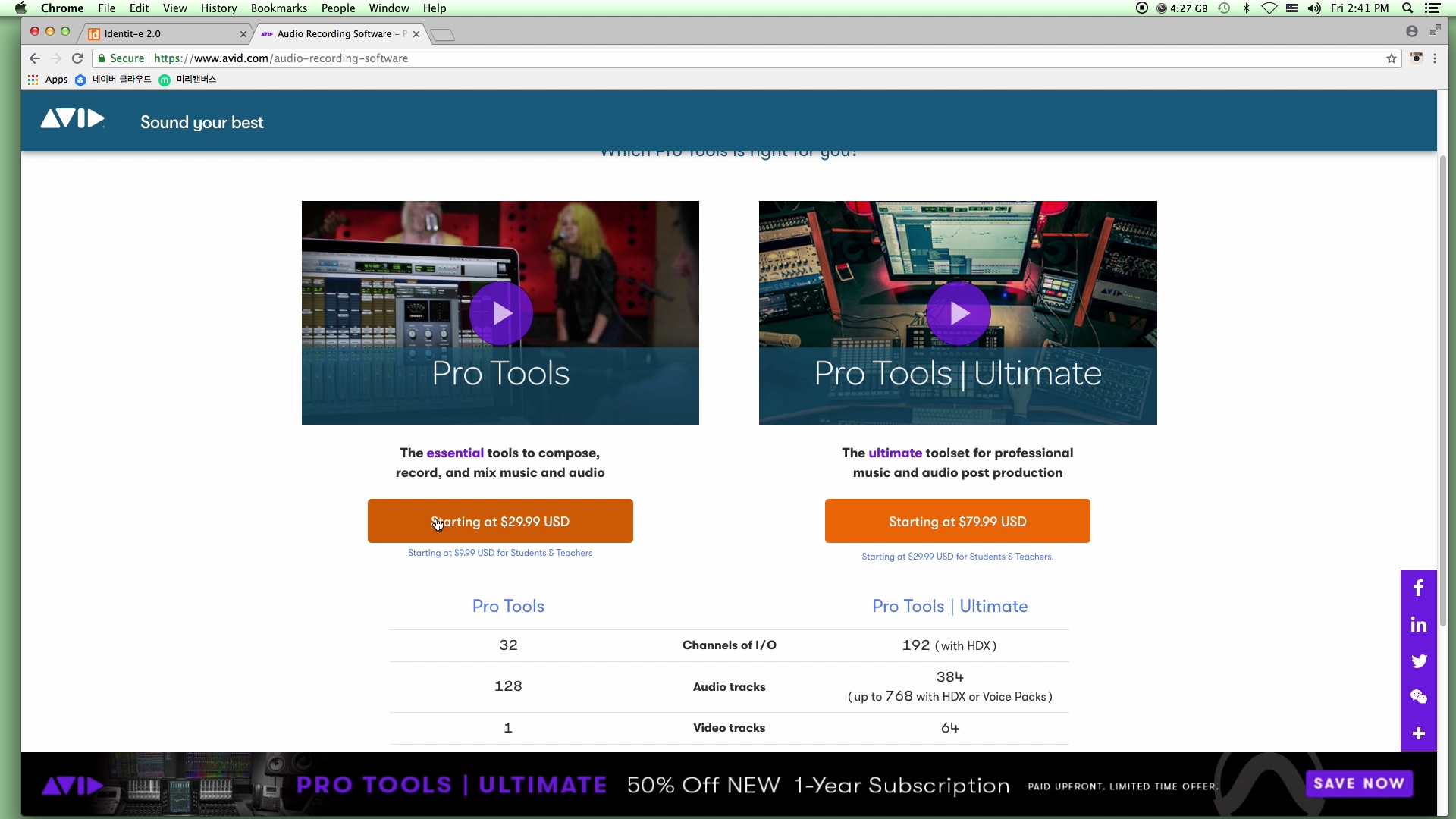
Task: Click the Sound your best tagline
Action: 202,122
